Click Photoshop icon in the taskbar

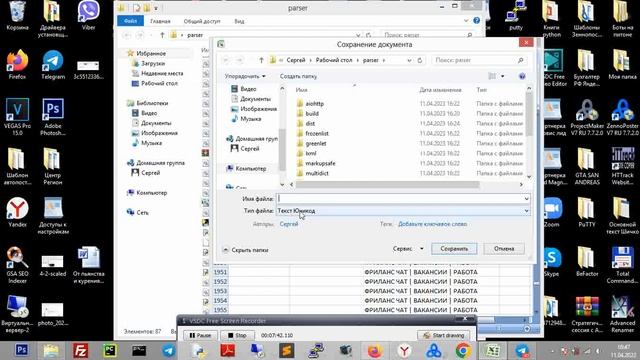point(22,351)
